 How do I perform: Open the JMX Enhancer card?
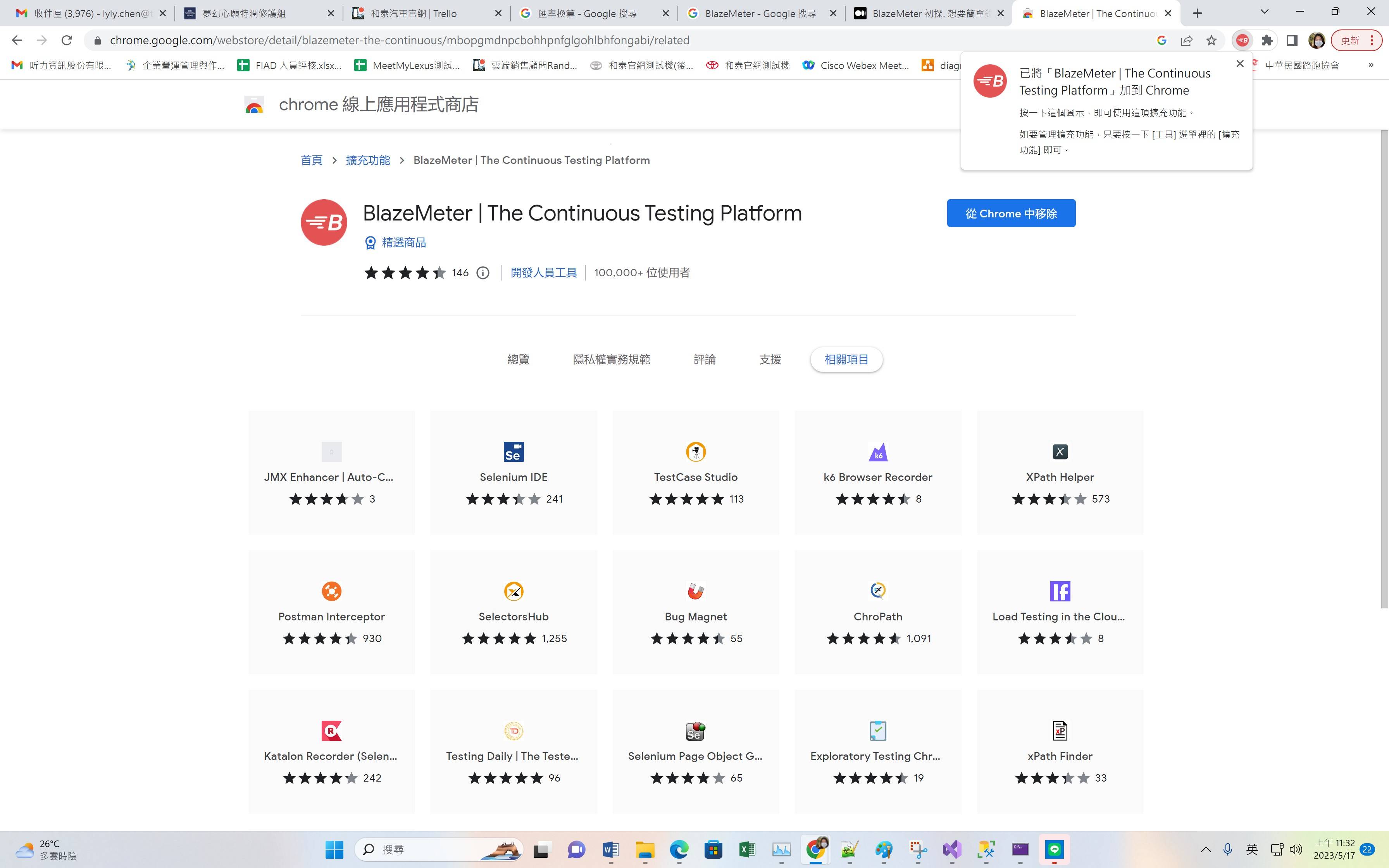pyautogui.click(x=331, y=472)
